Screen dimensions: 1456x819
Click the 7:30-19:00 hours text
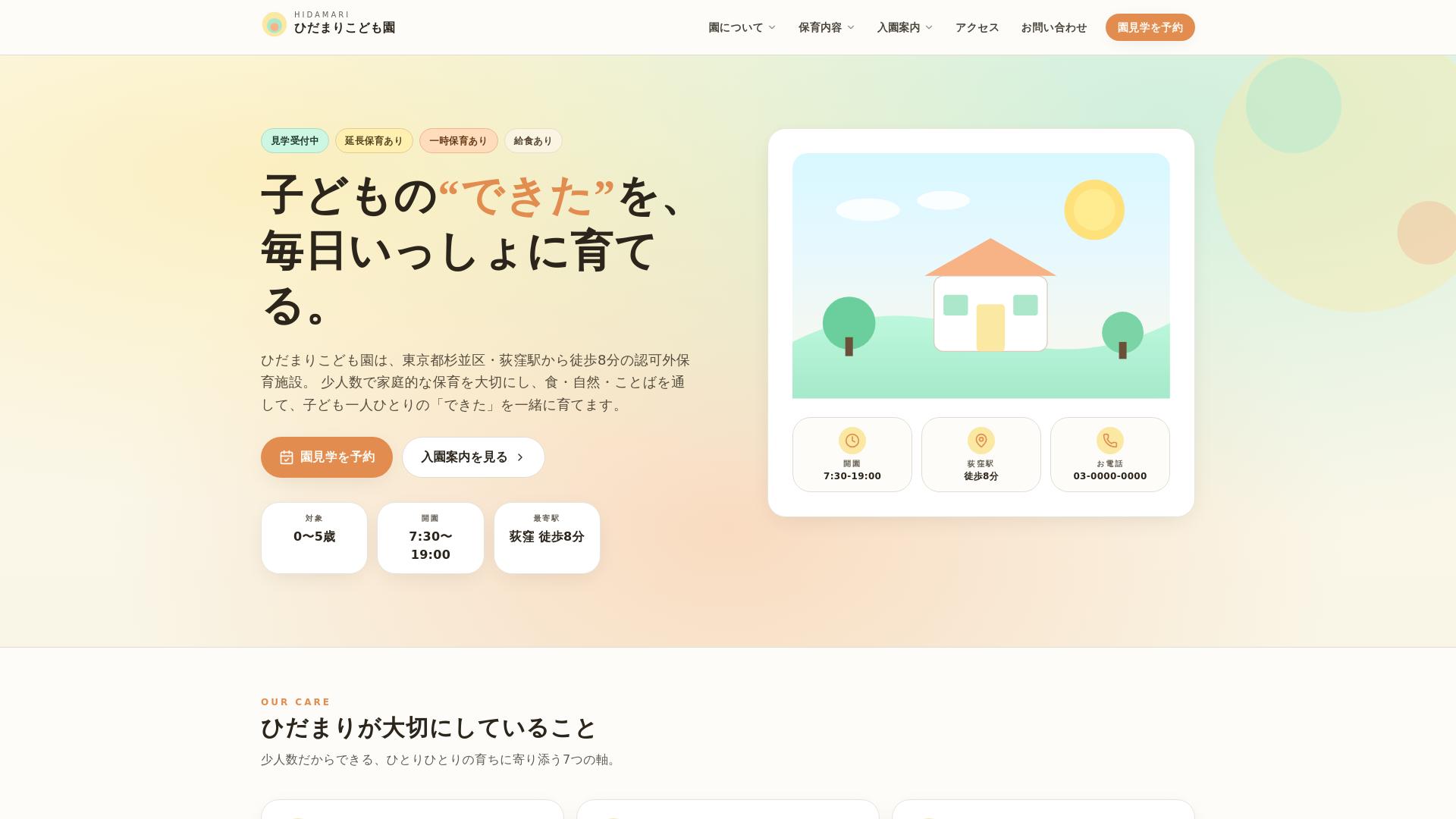click(x=852, y=476)
